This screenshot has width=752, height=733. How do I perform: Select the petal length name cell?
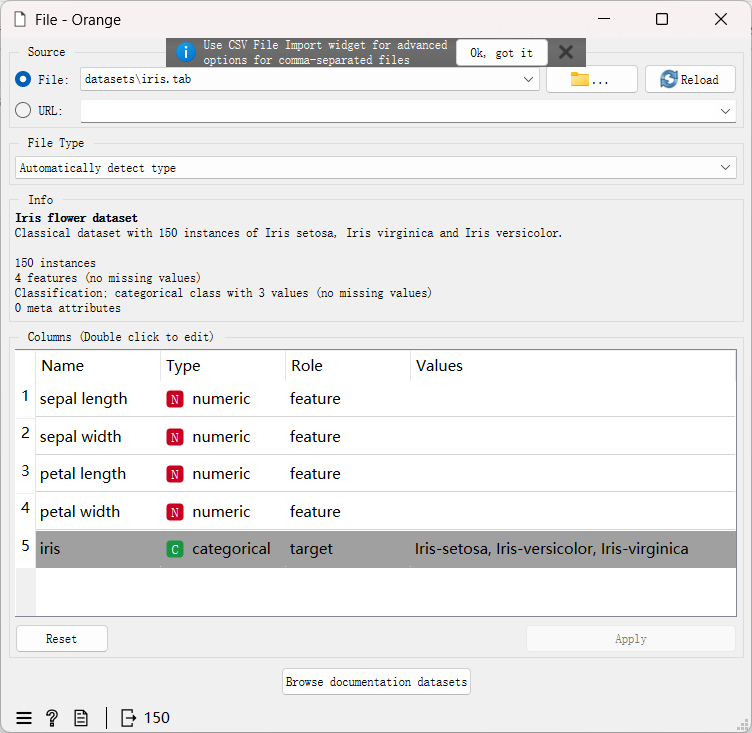point(98,473)
